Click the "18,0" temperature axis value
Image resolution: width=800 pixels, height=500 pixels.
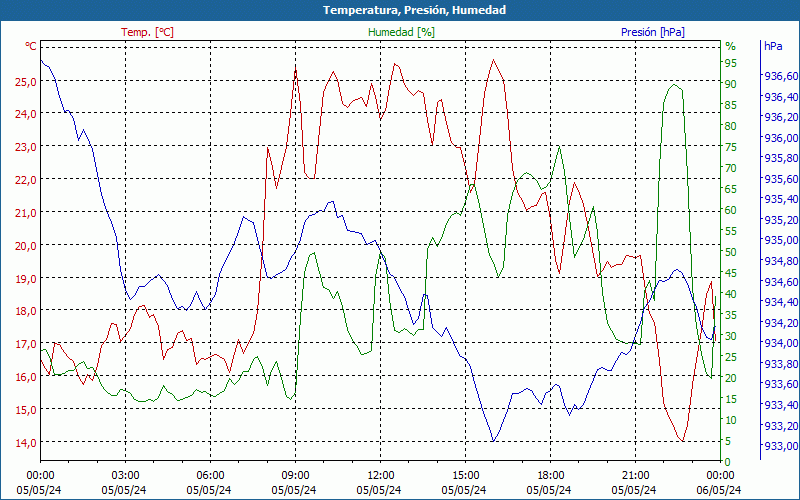(x=26, y=311)
